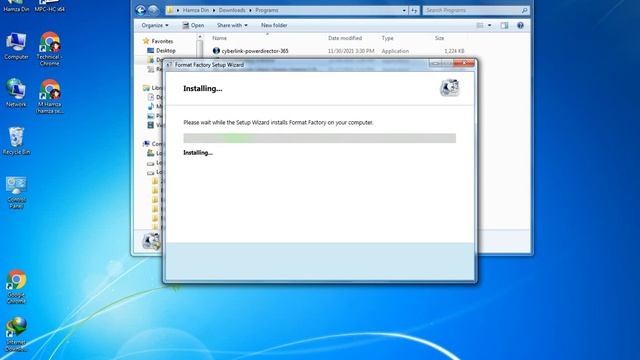Click Explorer back navigation arrow
This screenshot has width=640, height=360.
140,10
